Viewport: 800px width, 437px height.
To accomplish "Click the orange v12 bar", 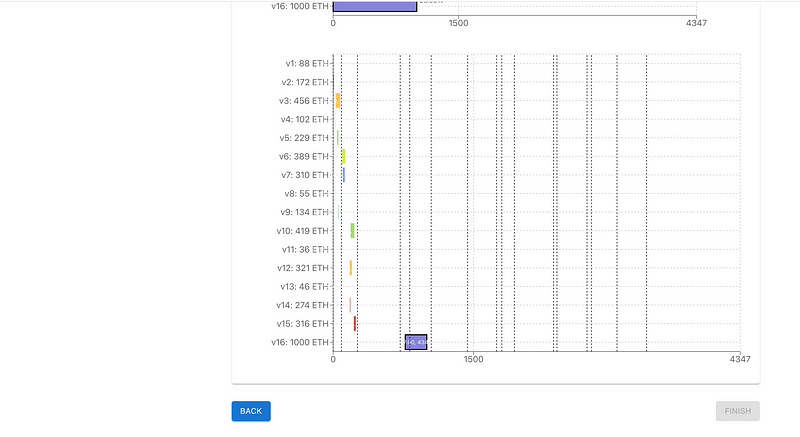I will pyautogui.click(x=351, y=268).
